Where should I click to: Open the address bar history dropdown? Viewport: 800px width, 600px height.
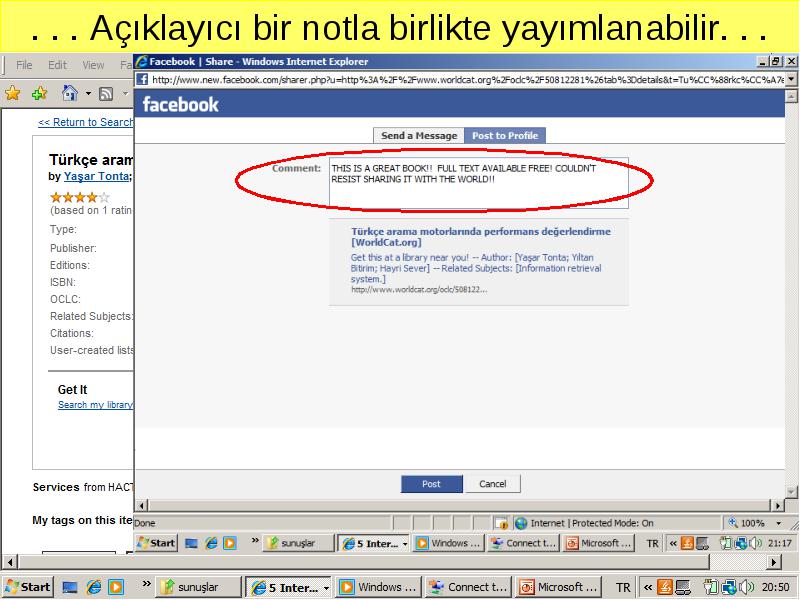(x=791, y=79)
